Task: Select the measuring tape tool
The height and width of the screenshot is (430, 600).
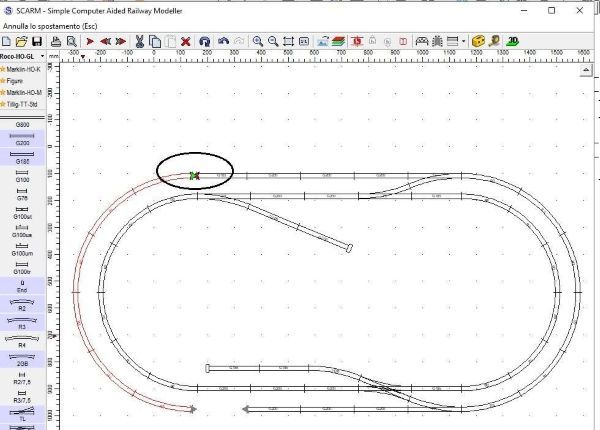Action: (x=477, y=41)
